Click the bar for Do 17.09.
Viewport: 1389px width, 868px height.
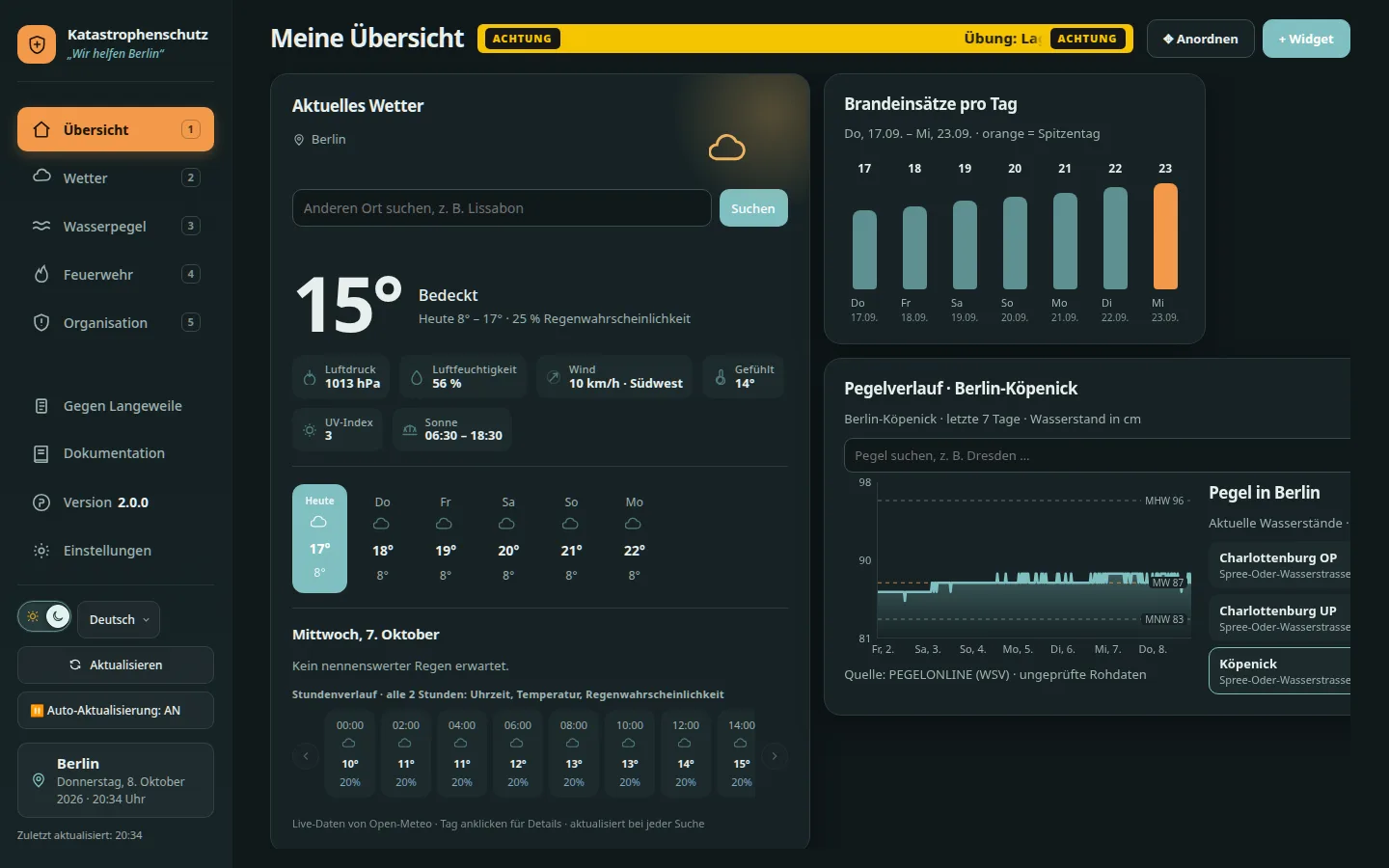click(864, 250)
